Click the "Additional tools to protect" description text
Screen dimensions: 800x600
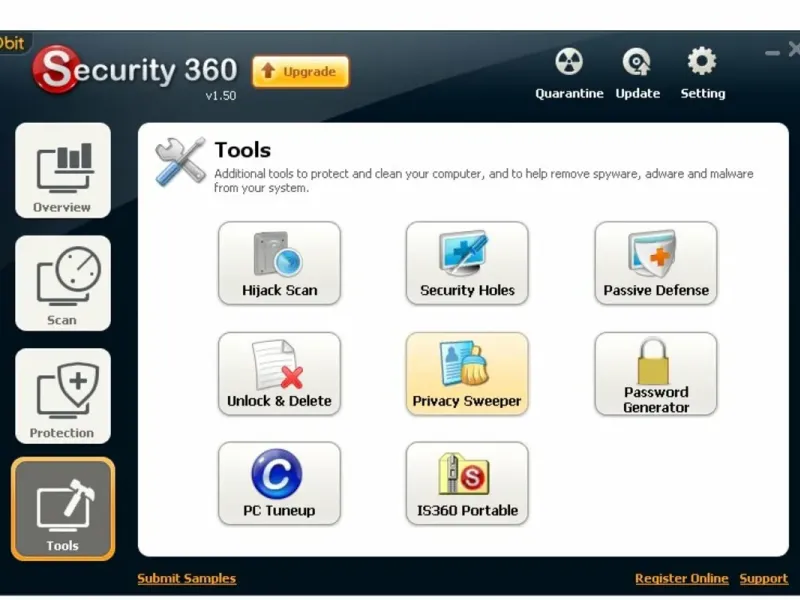483,181
